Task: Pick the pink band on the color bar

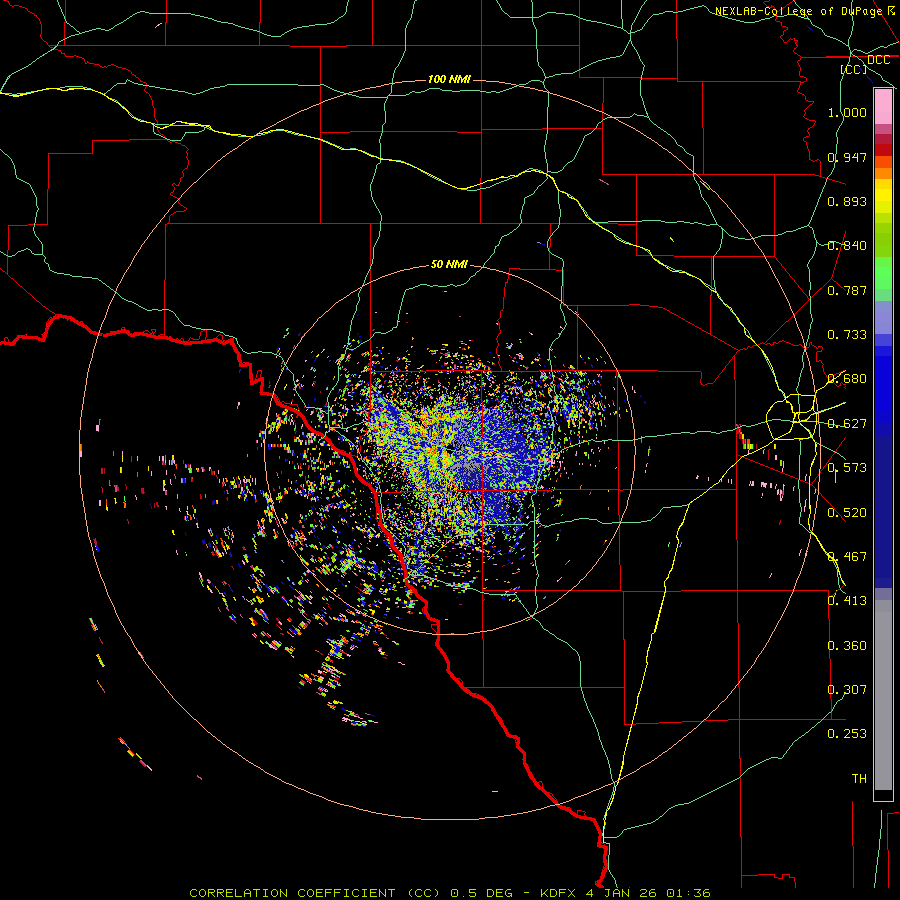Action: 883,107
